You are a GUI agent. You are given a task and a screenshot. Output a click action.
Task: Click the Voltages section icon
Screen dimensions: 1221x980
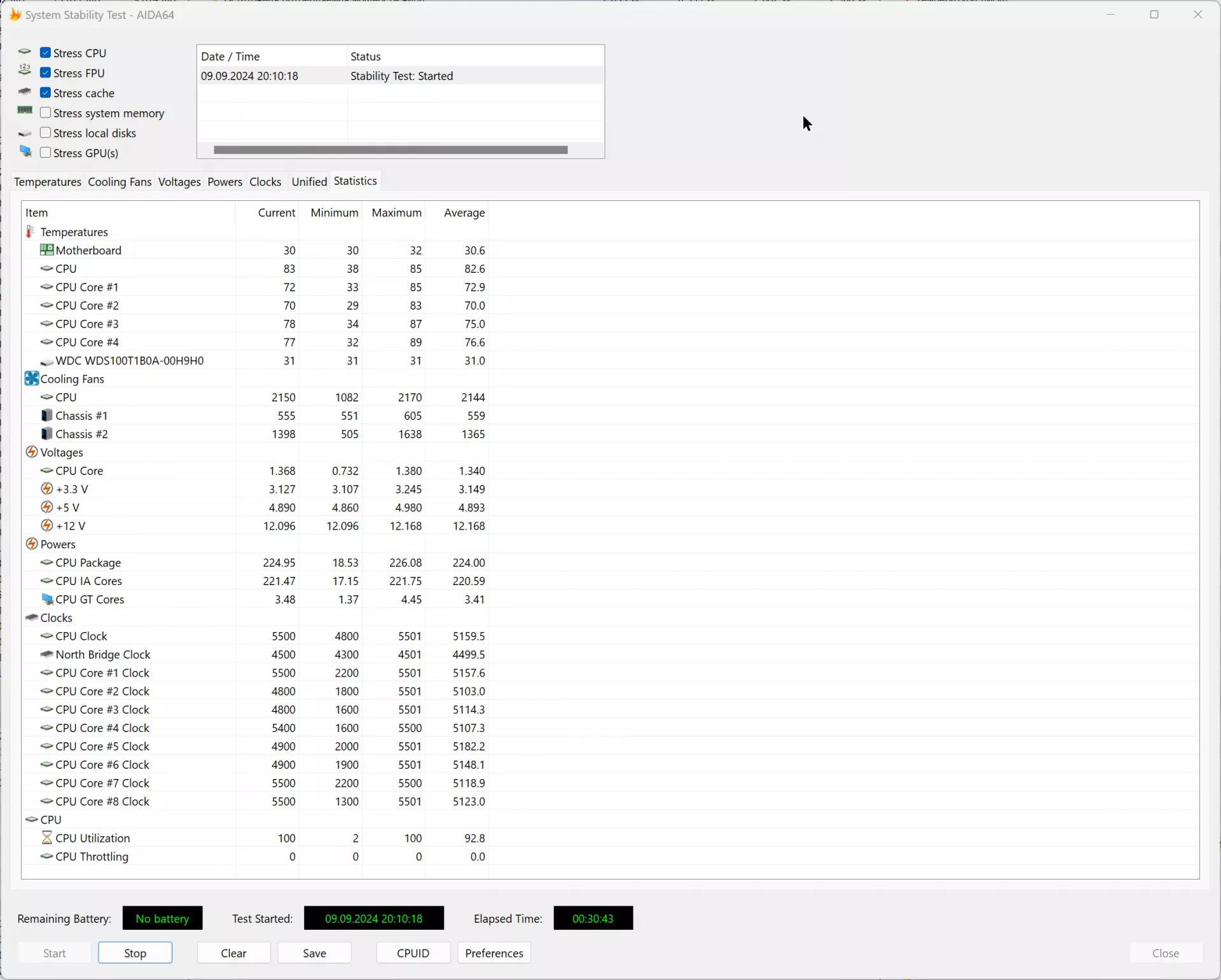click(x=32, y=452)
